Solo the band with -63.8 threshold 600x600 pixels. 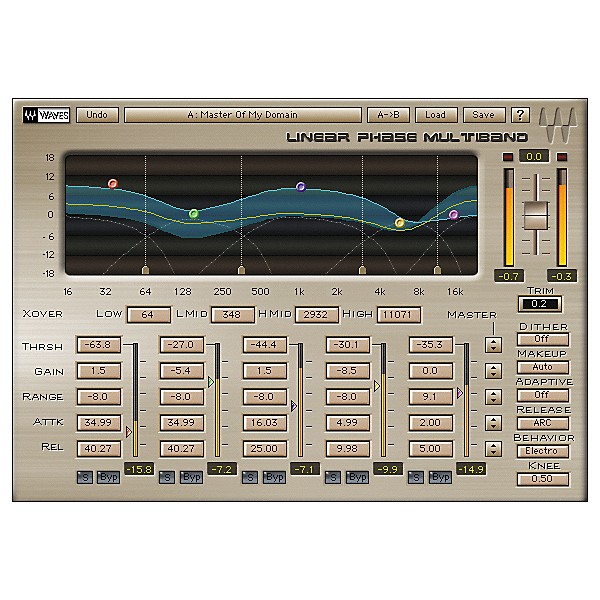click(85, 478)
